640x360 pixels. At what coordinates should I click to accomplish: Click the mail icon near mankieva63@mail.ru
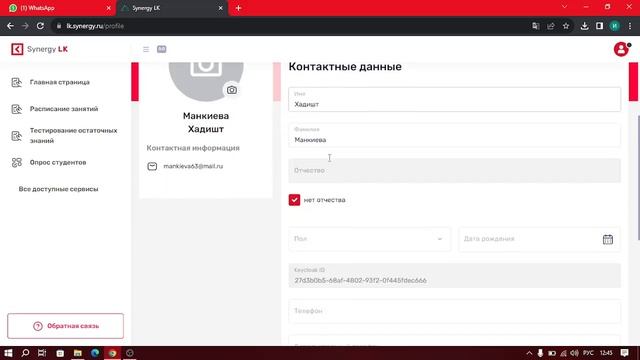click(152, 166)
